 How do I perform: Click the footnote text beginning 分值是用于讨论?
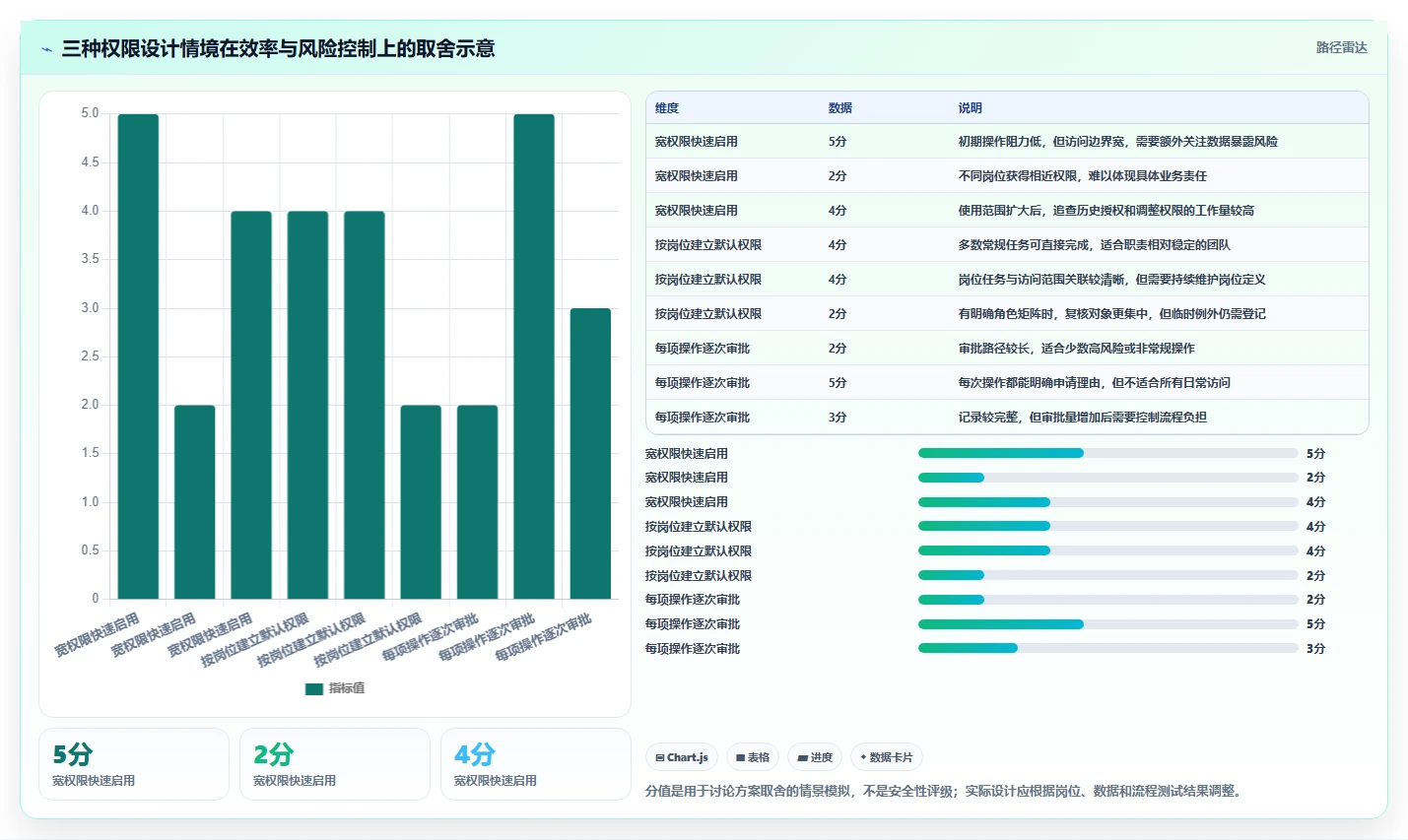click(x=946, y=791)
